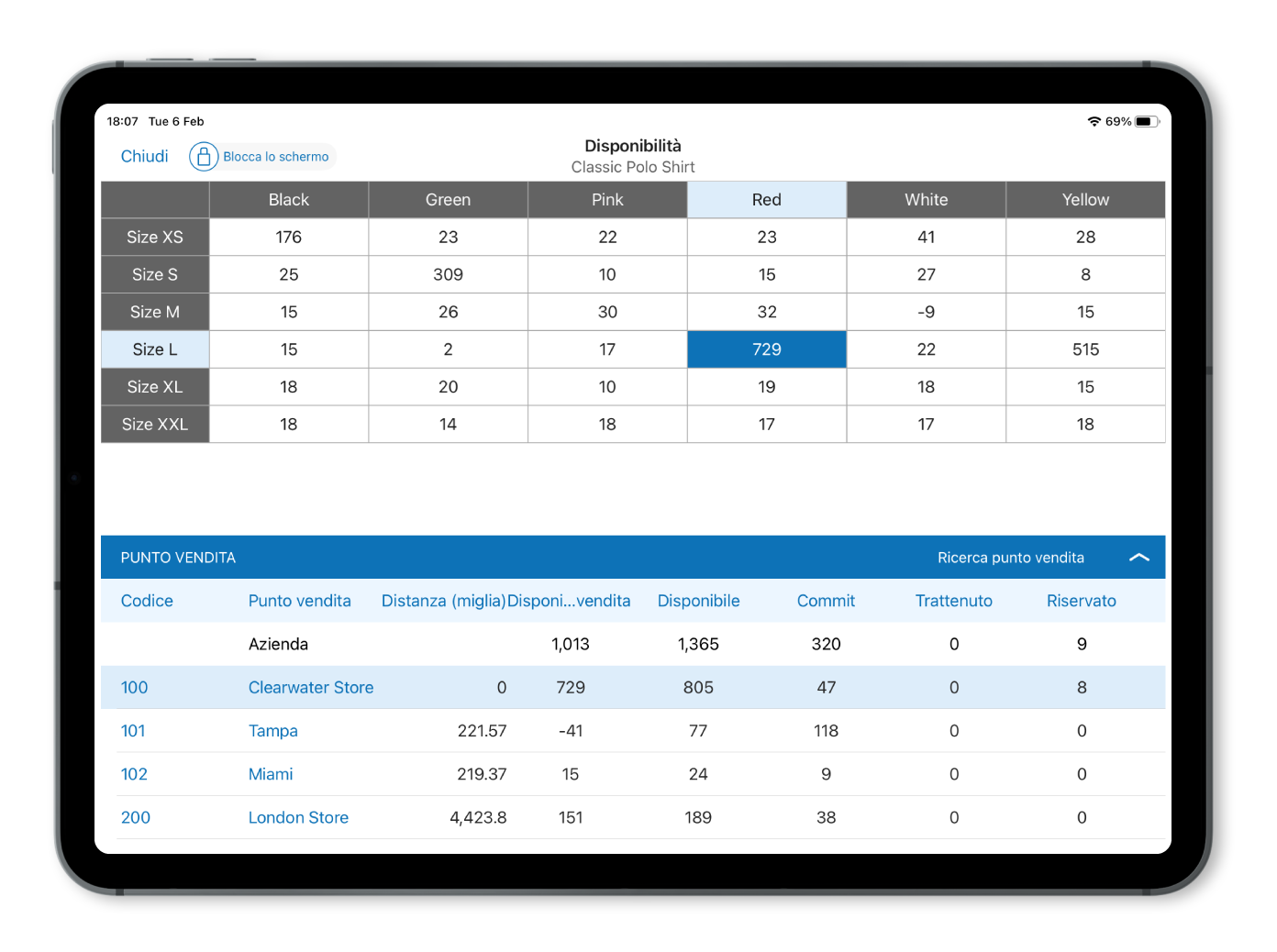Select cell 2 for Green Size L
The width and height of the screenshot is (1277, 952).
pos(448,349)
